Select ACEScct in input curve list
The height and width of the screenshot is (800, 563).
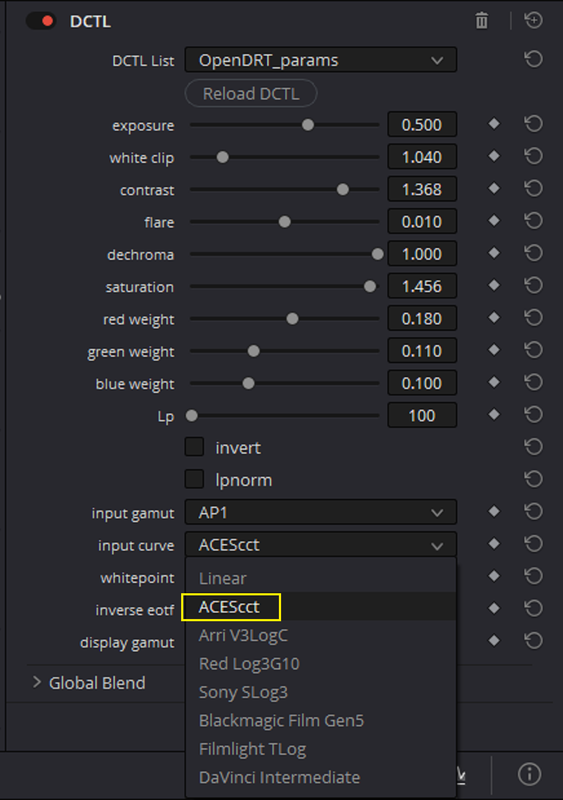tap(321, 607)
